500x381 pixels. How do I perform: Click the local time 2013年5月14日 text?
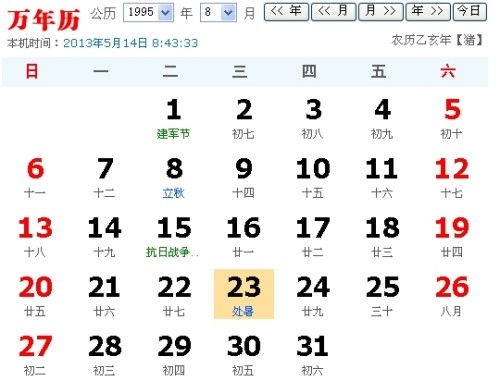click(x=130, y=43)
